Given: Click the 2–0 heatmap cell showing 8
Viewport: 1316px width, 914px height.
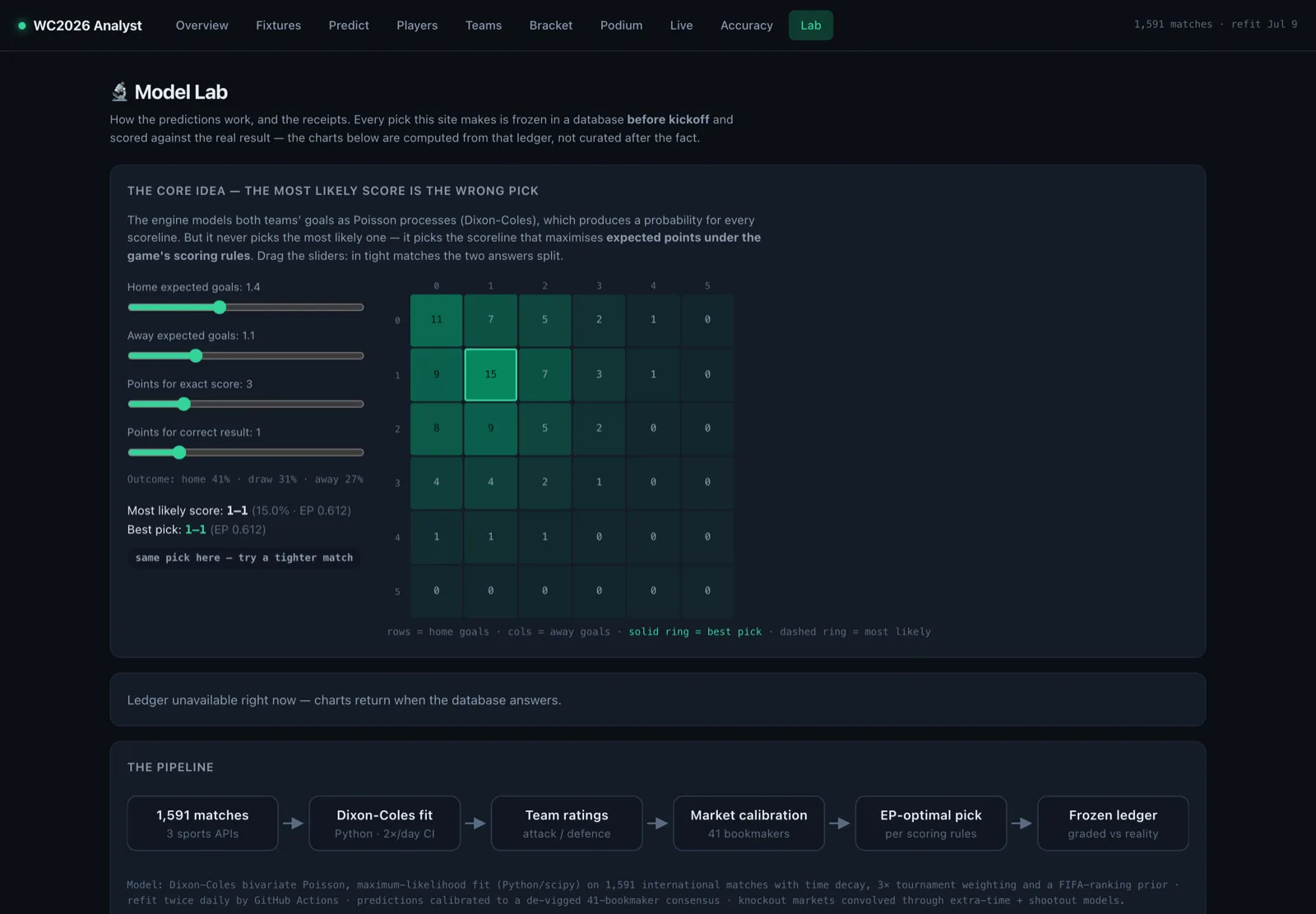Looking at the screenshot, I should 437,429.
